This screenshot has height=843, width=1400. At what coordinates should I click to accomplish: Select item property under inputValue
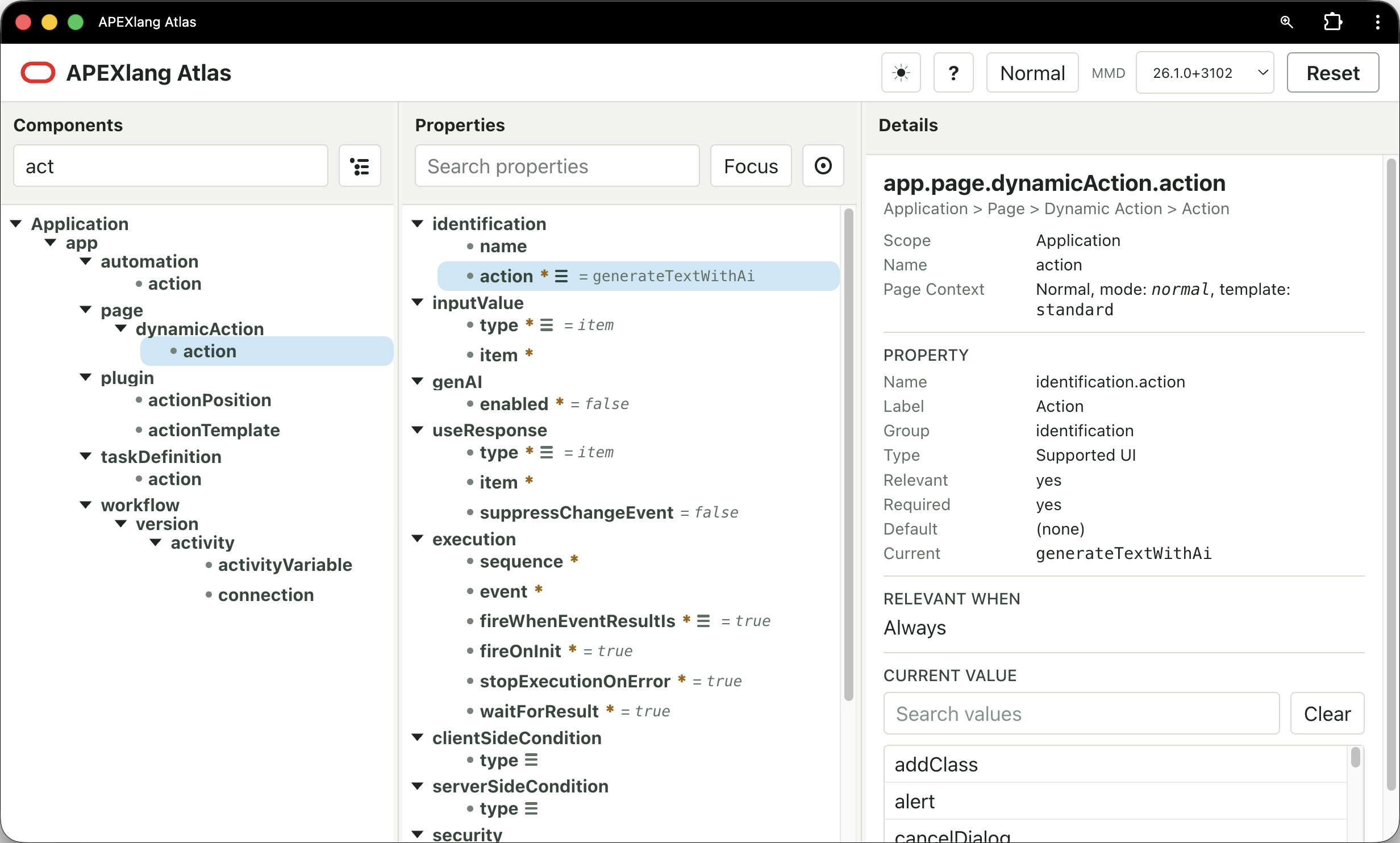(498, 355)
